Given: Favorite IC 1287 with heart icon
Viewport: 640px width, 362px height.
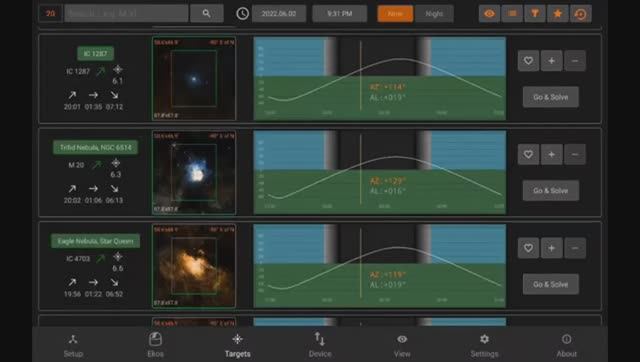Looking at the screenshot, I should coord(528,61).
